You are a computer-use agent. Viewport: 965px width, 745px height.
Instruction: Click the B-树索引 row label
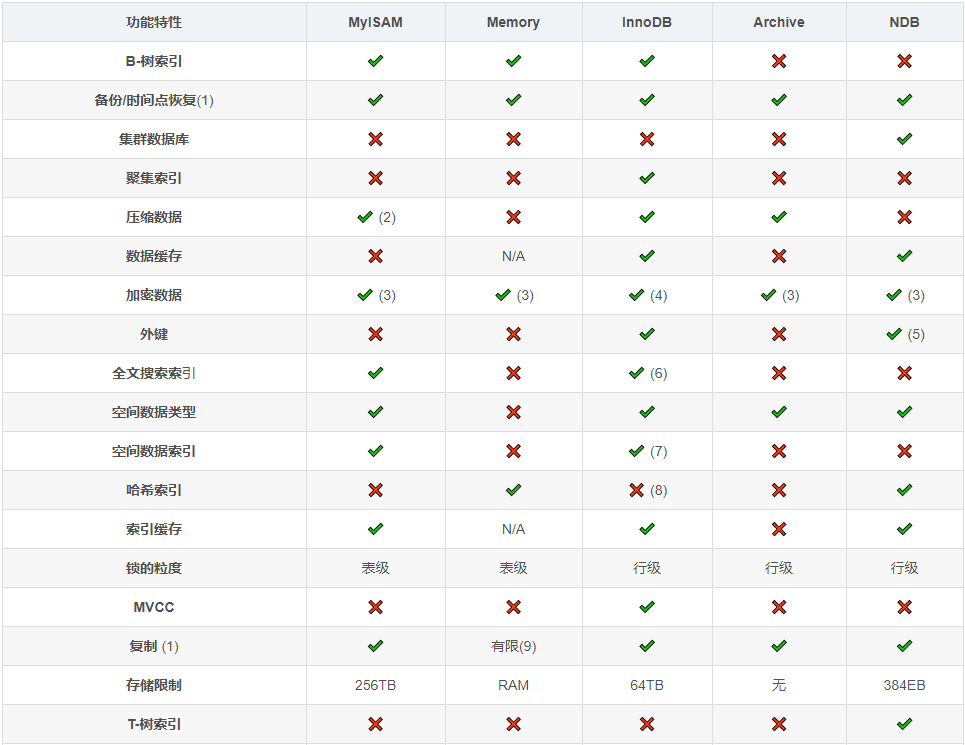click(154, 61)
